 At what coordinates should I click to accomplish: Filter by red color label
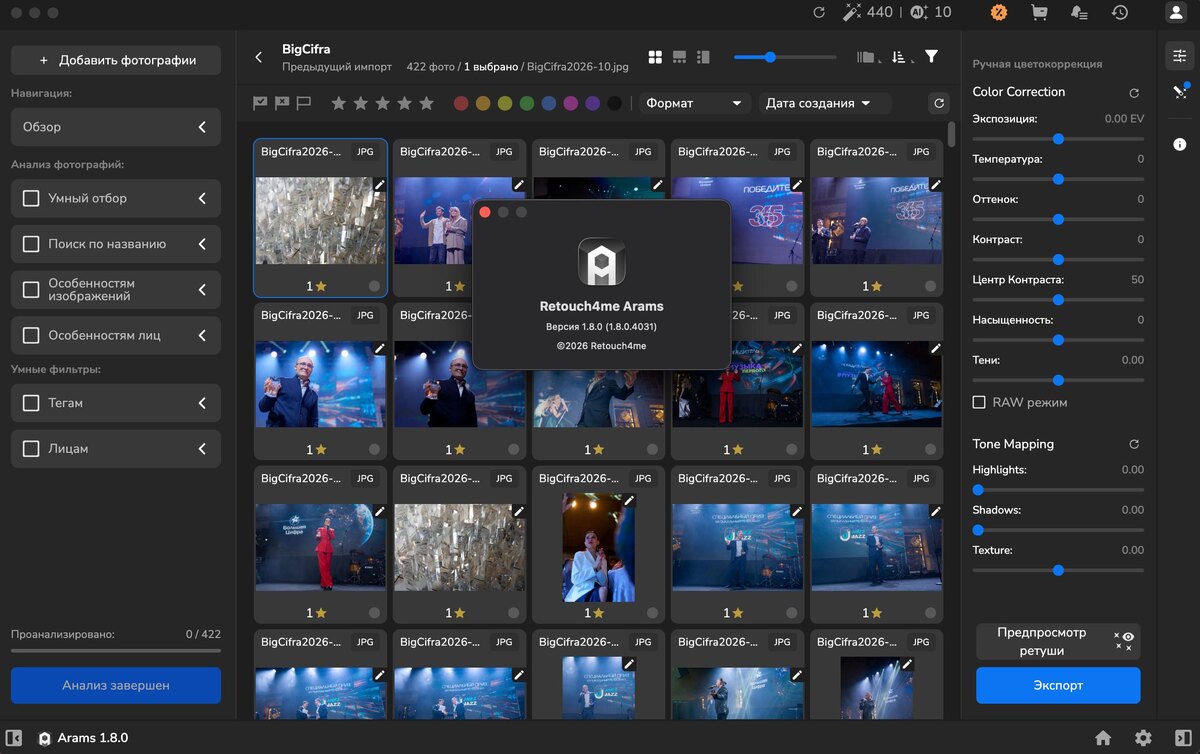(461, 103)
